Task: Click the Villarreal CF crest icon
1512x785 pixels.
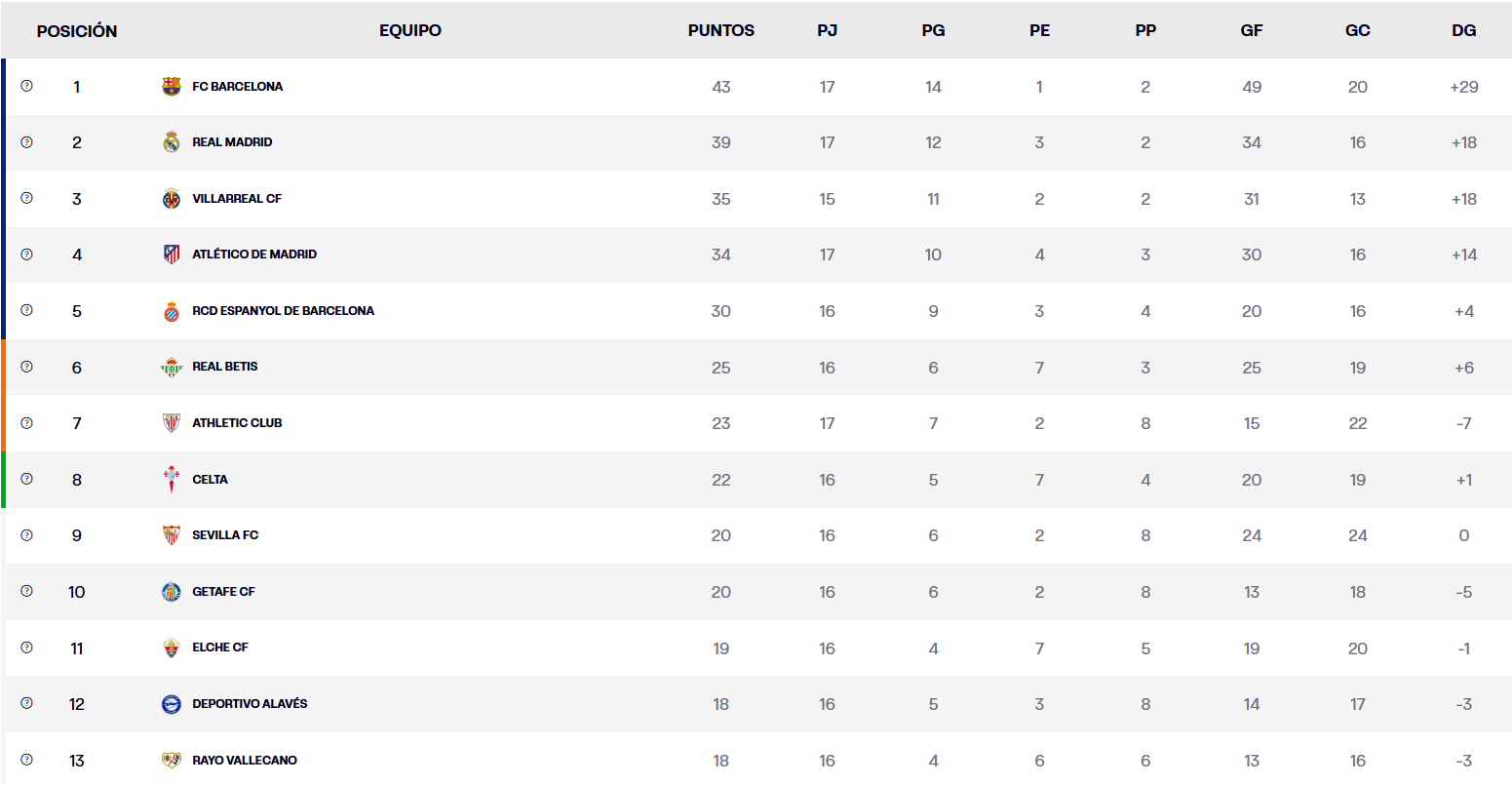Action: tap(172, 199)
